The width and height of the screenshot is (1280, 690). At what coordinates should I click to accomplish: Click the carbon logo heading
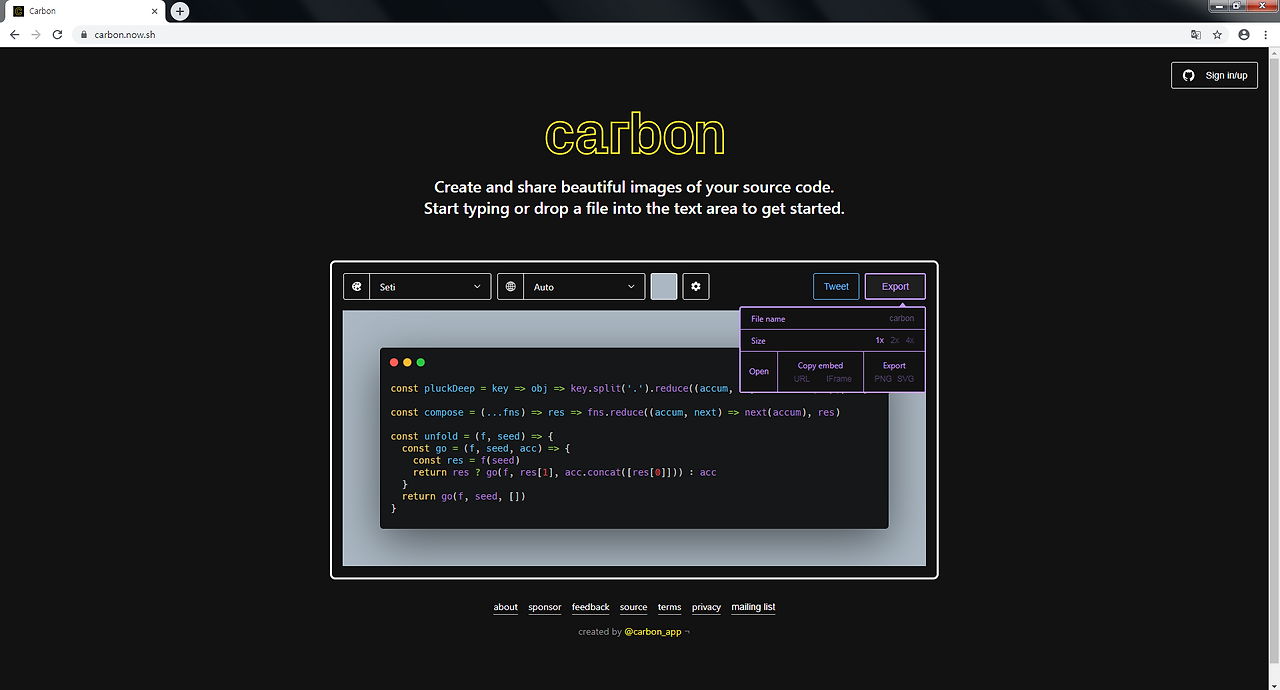[x=635, y=135]
